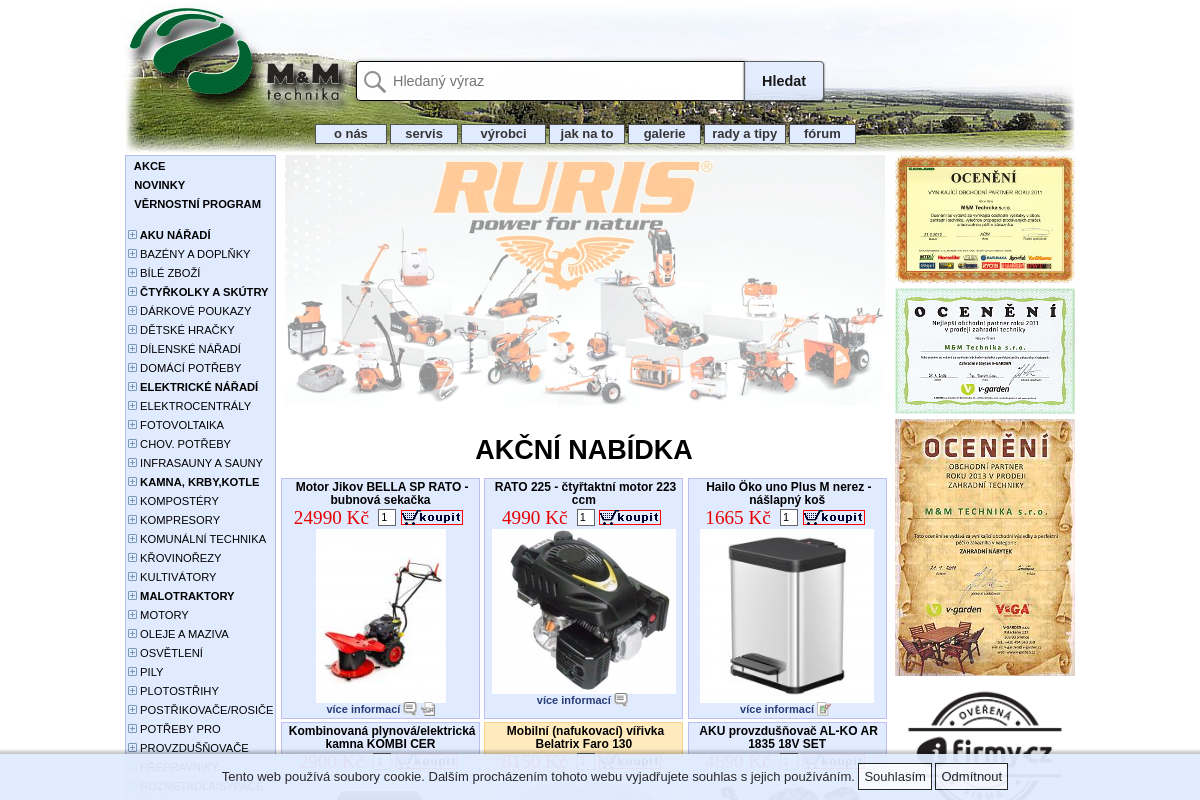Open the AKCE link in sidebar
The image size is (1200, 800).
pyautogui.click(x=150, y=166)
